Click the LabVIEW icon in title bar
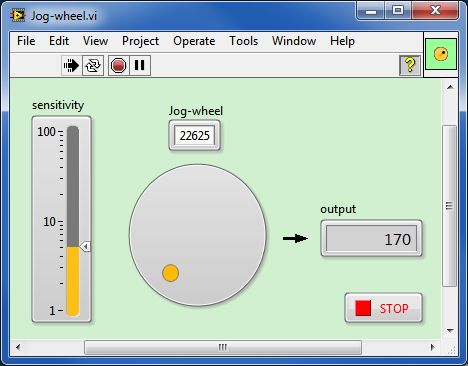This screenshot has height=366, width=468. (17, 15)
